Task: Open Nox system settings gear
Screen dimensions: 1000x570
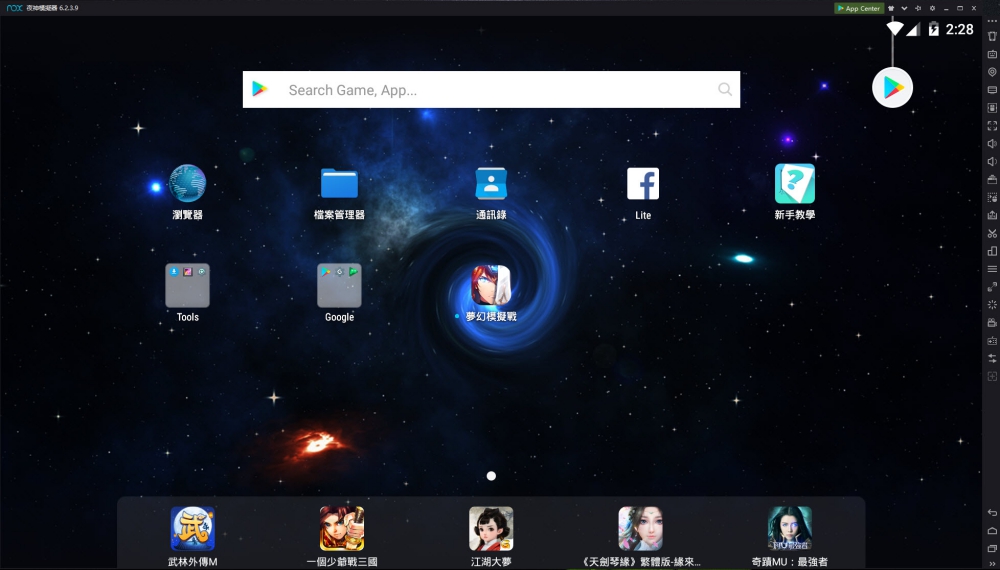Action: 932,8
